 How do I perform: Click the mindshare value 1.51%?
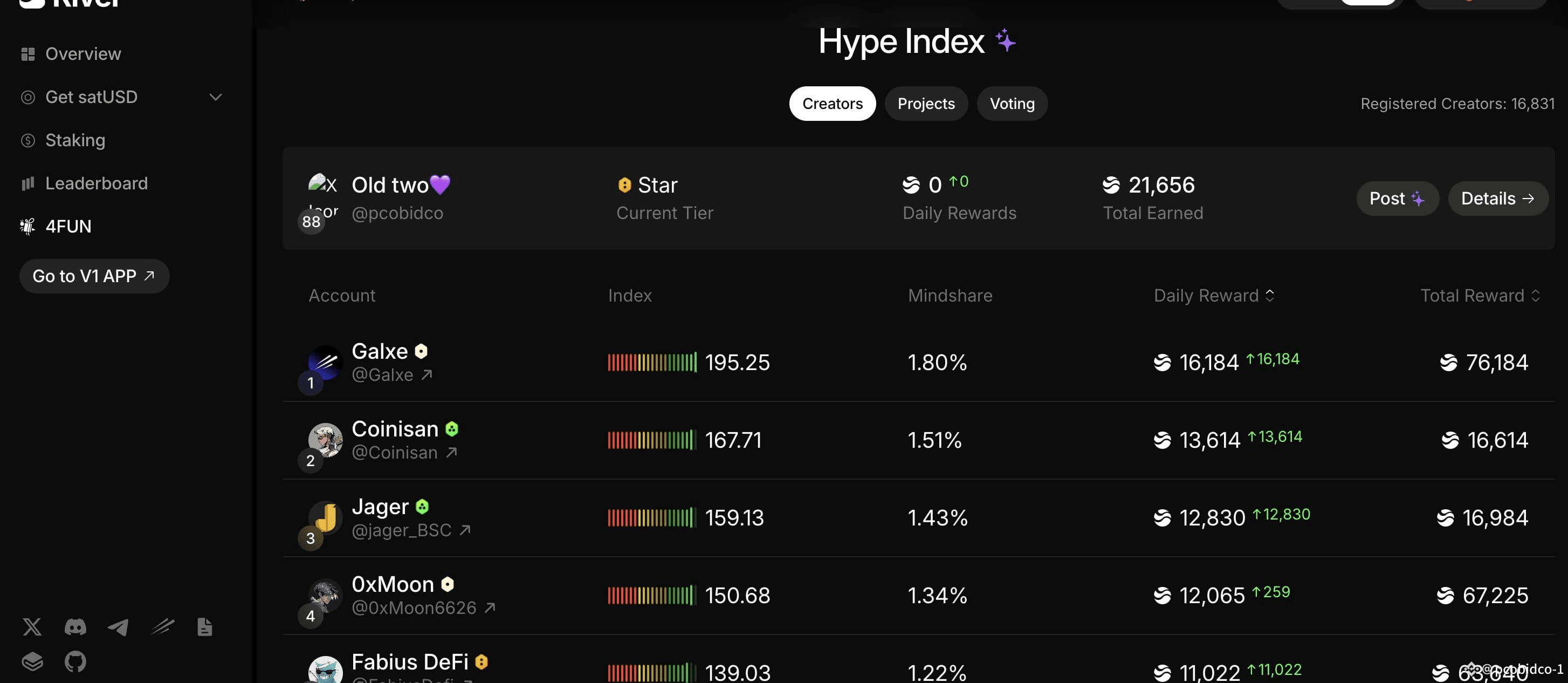(x=935, y=440)
